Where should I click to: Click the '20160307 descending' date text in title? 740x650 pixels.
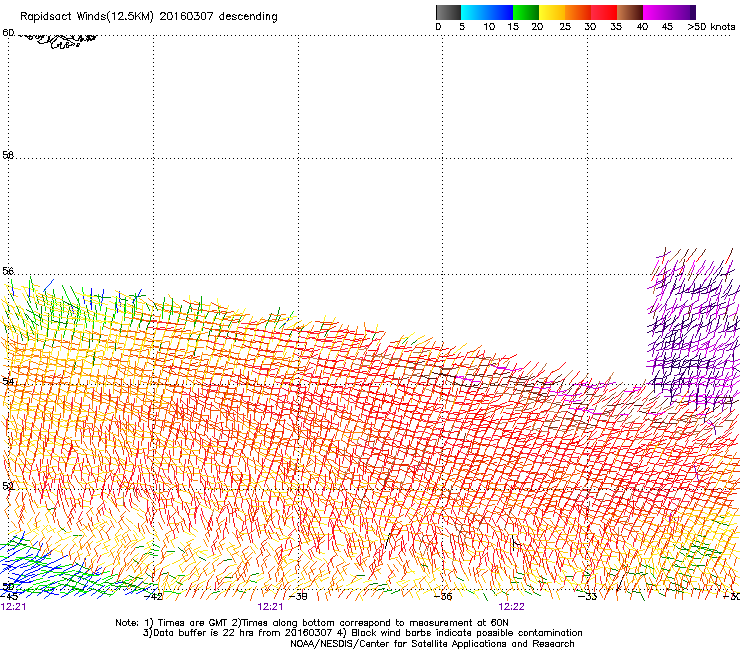(219, 17)
